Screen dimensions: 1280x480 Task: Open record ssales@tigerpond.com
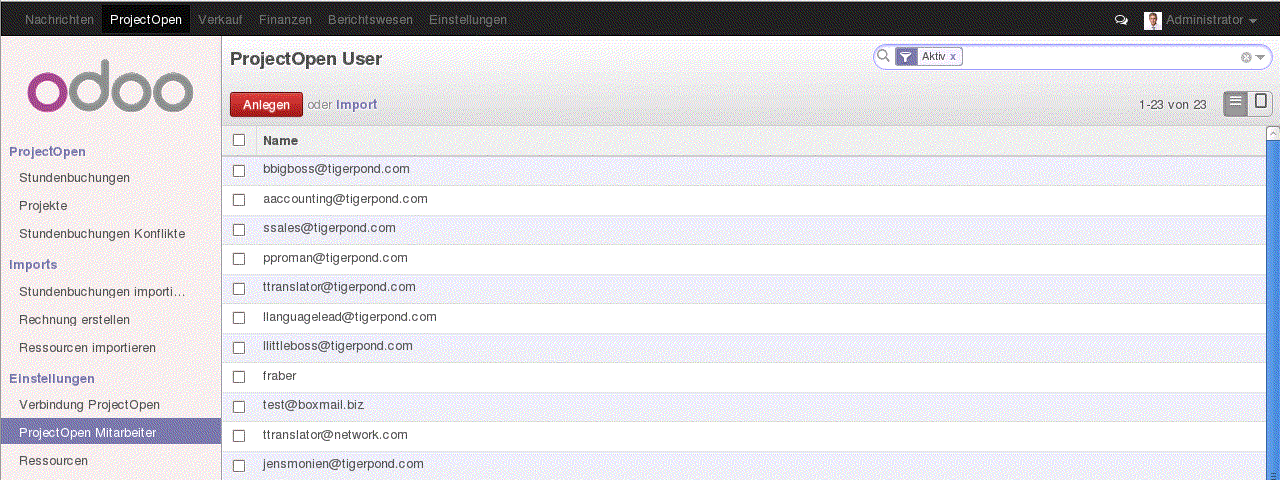329,229
